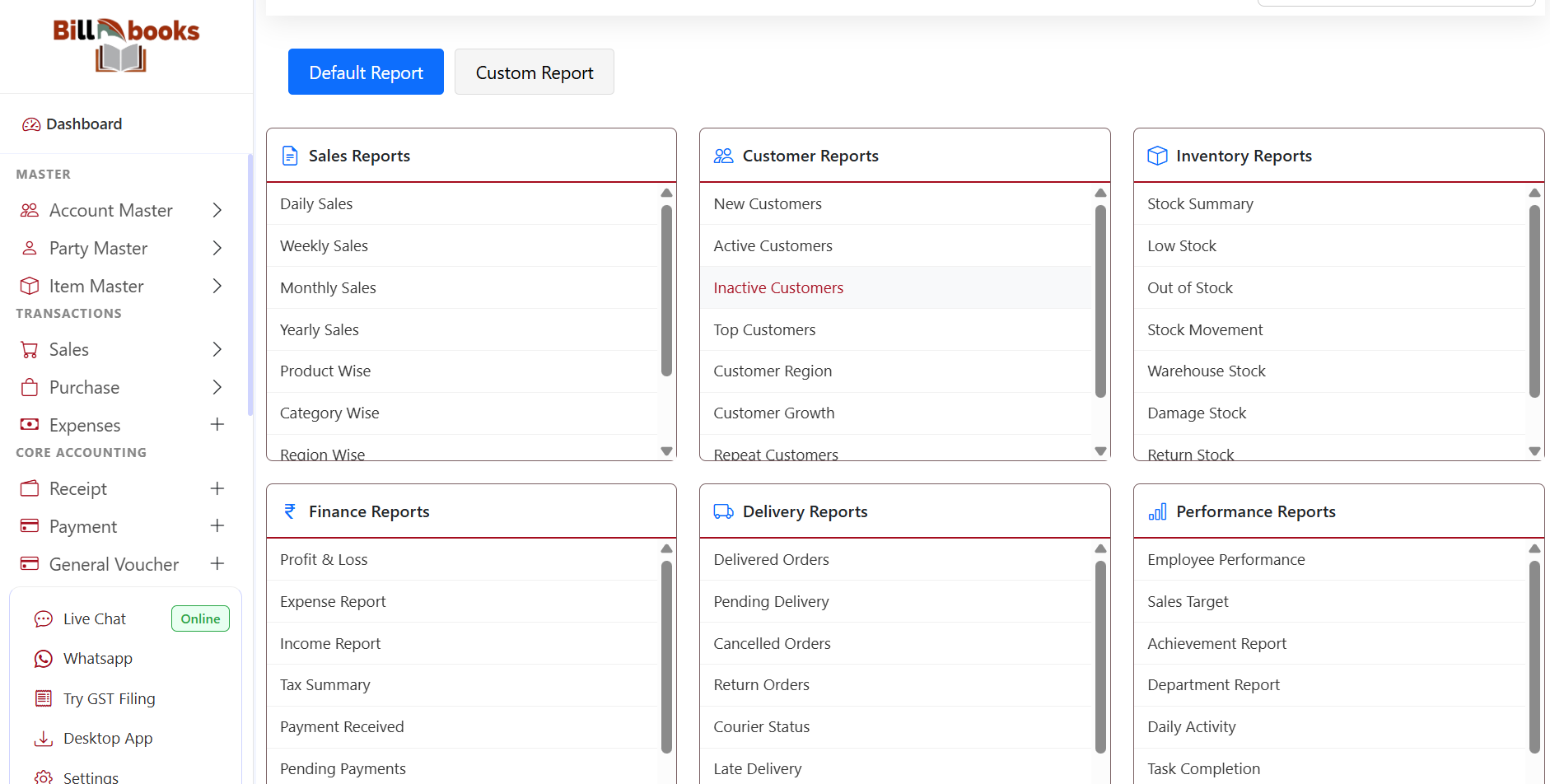Open the Inactive Customers report
1550x784 pixels.
coord(777,288)
